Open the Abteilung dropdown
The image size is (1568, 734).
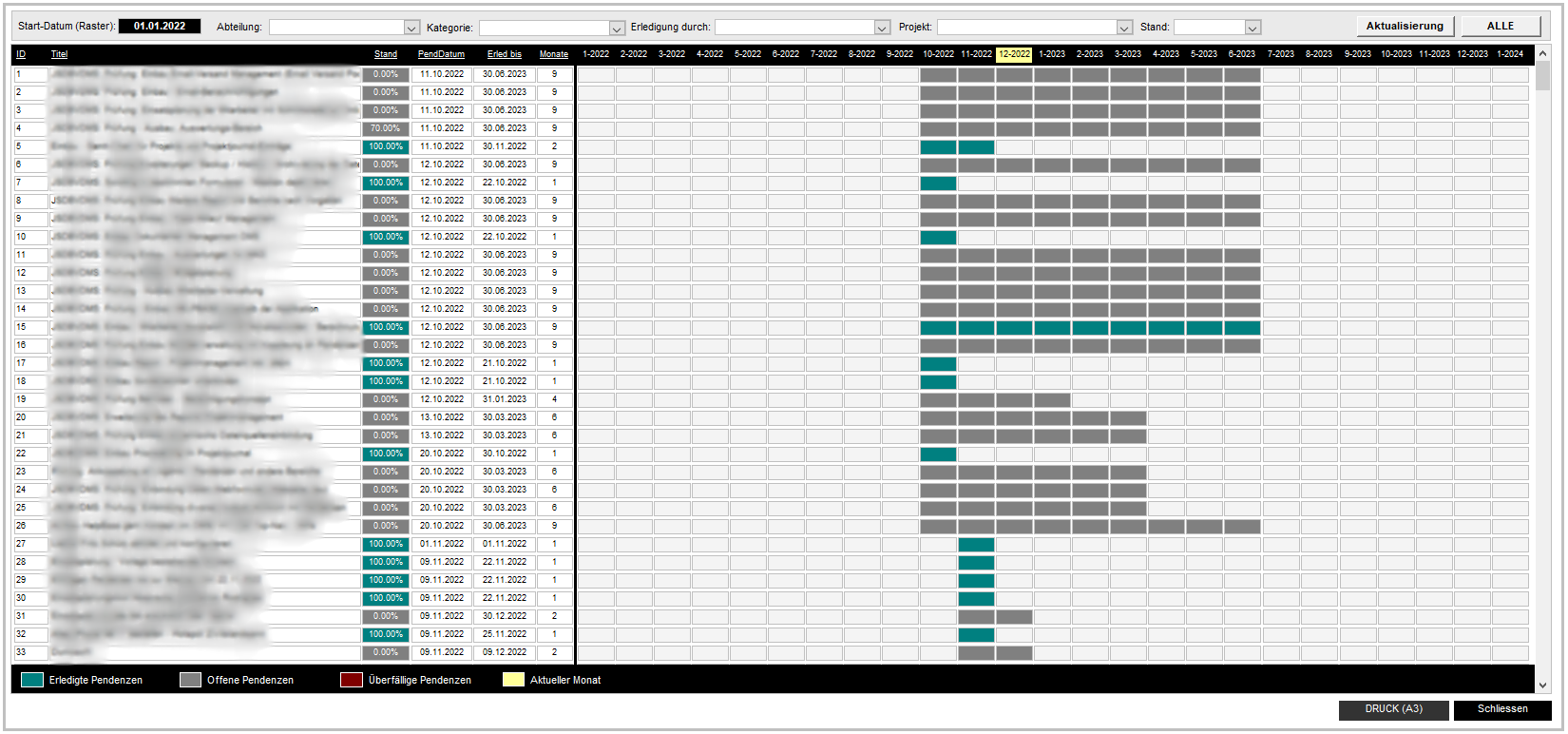[411, 28]
